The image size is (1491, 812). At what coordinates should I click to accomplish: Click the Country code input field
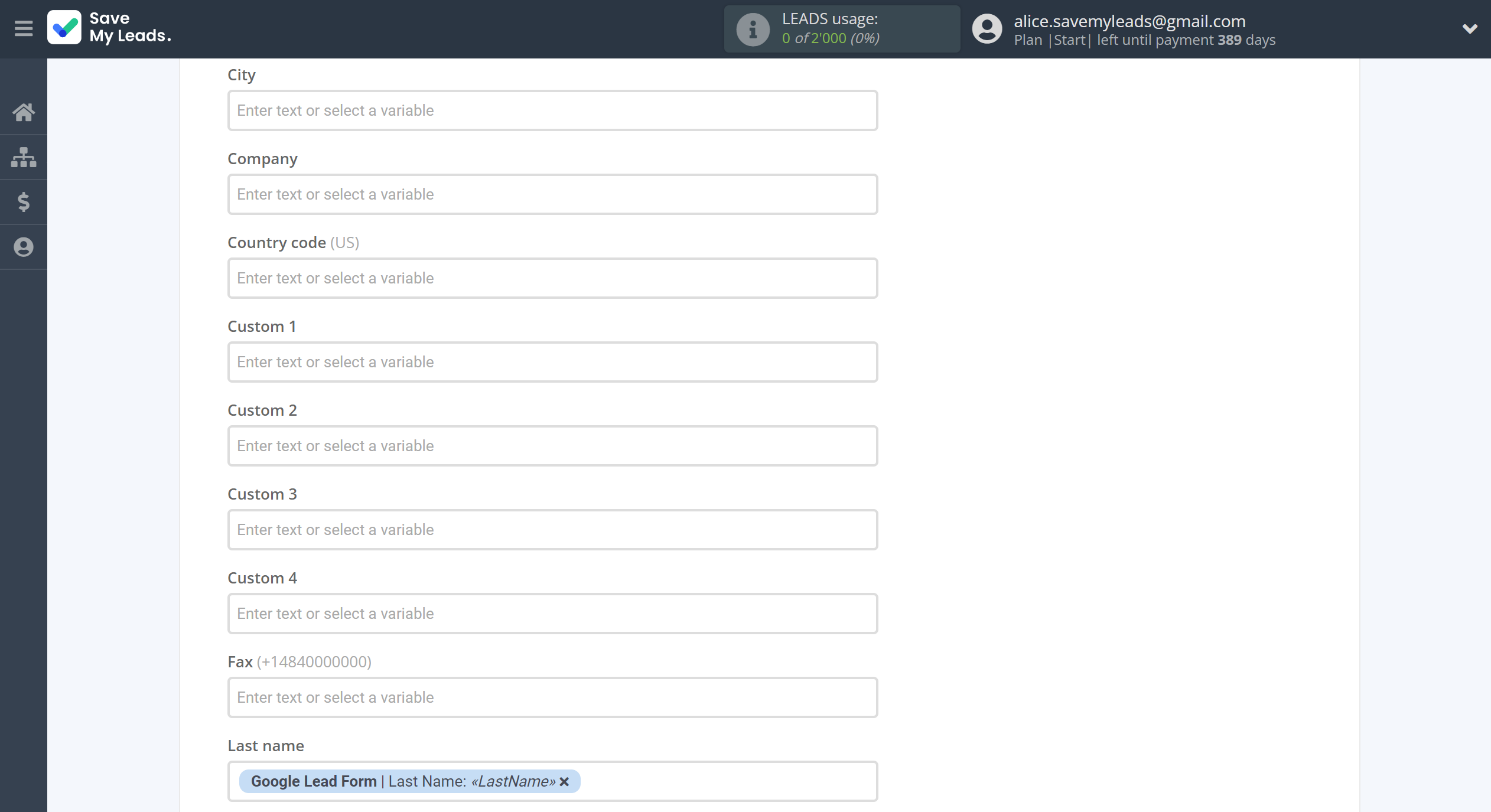click(552, 278)
